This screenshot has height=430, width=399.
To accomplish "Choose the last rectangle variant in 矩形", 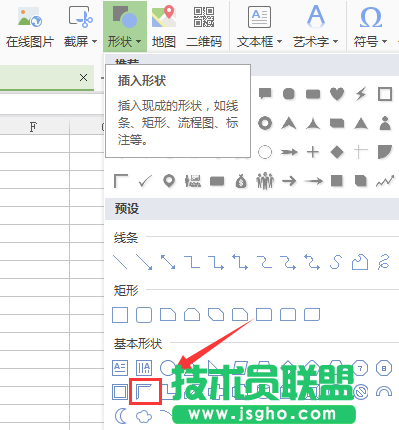I will 312,315.
